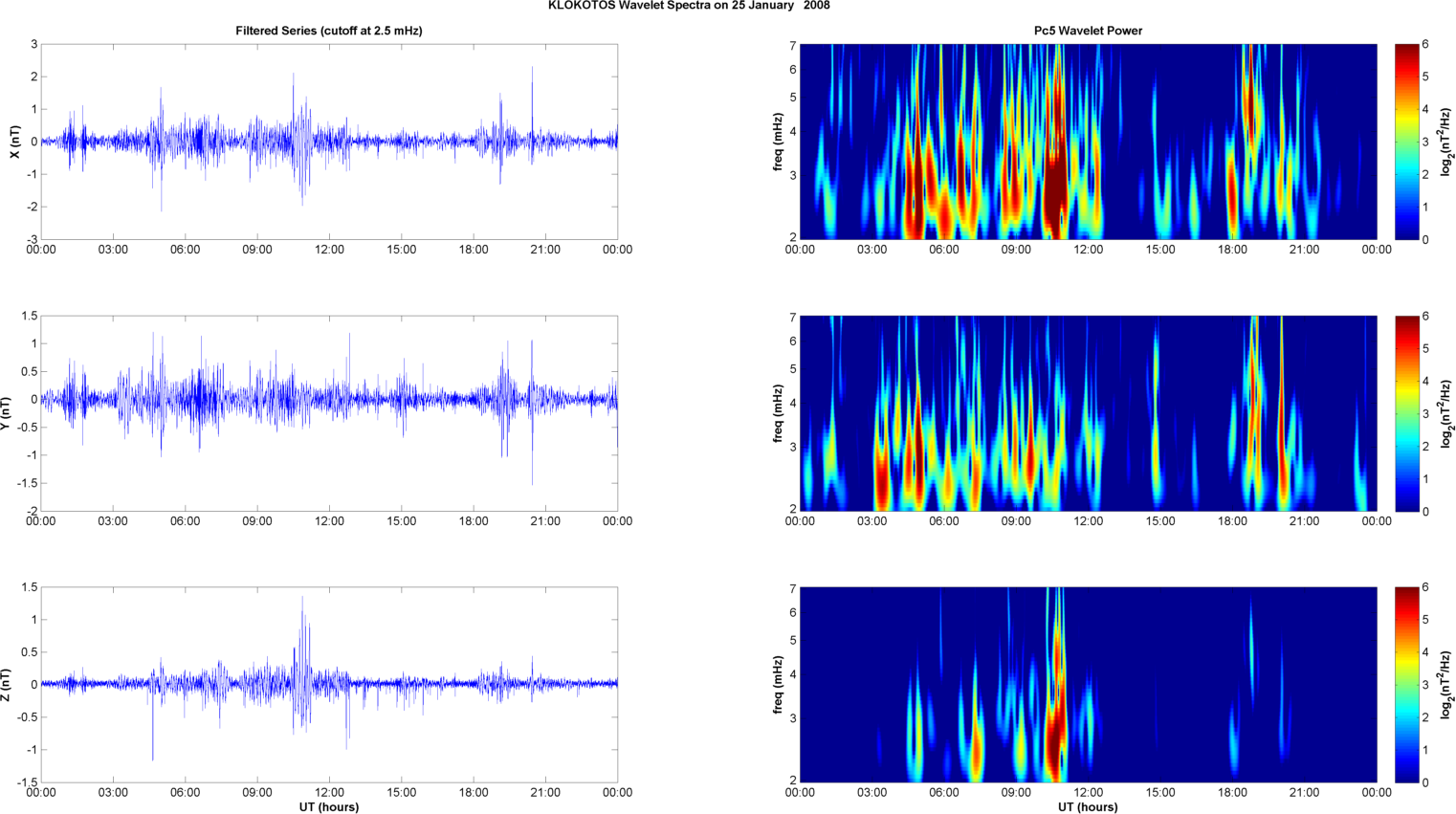
Task: Click the '12:00' tick under the X time series
Action: tap(329, 250)
